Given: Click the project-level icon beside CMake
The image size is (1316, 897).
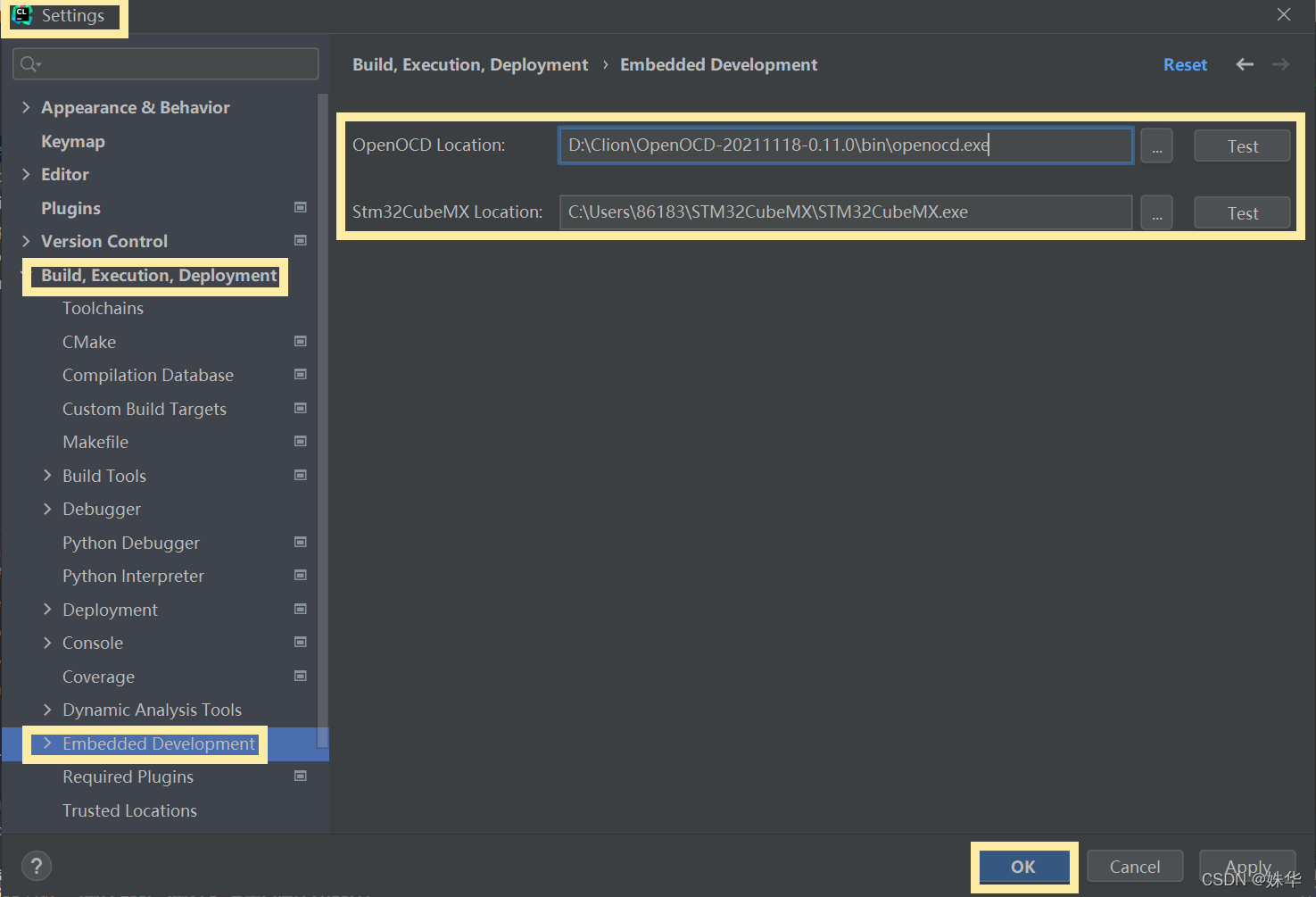Looking at the screenshot, I should pos(301,341).
